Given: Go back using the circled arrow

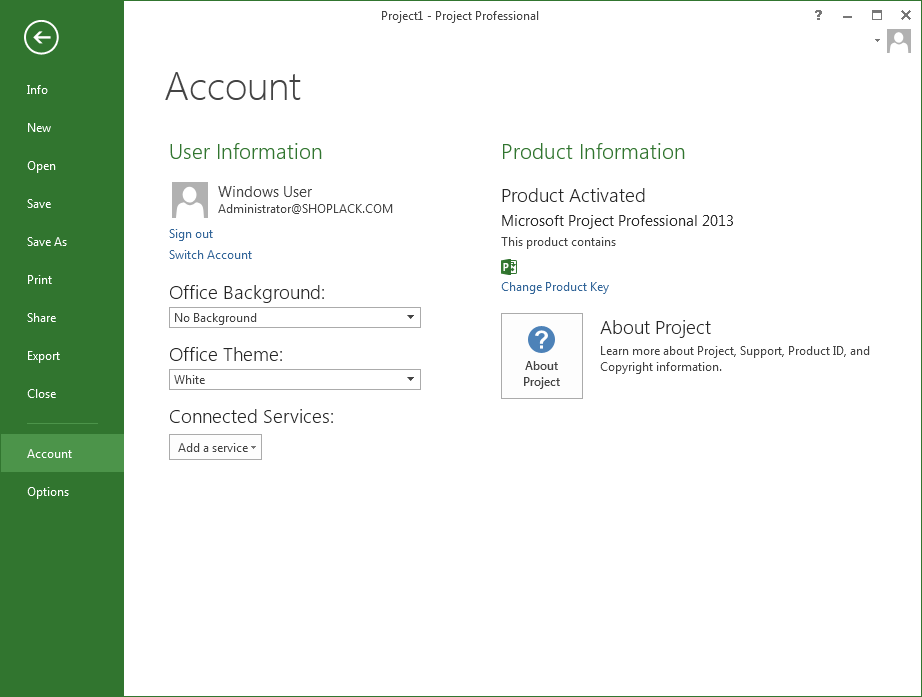Looking at the screenshot, I should (x=41, y=38).
